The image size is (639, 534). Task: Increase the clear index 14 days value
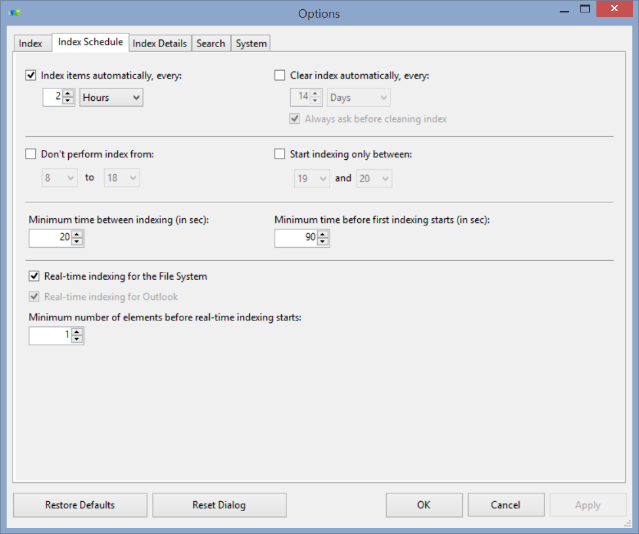[315, 93]
